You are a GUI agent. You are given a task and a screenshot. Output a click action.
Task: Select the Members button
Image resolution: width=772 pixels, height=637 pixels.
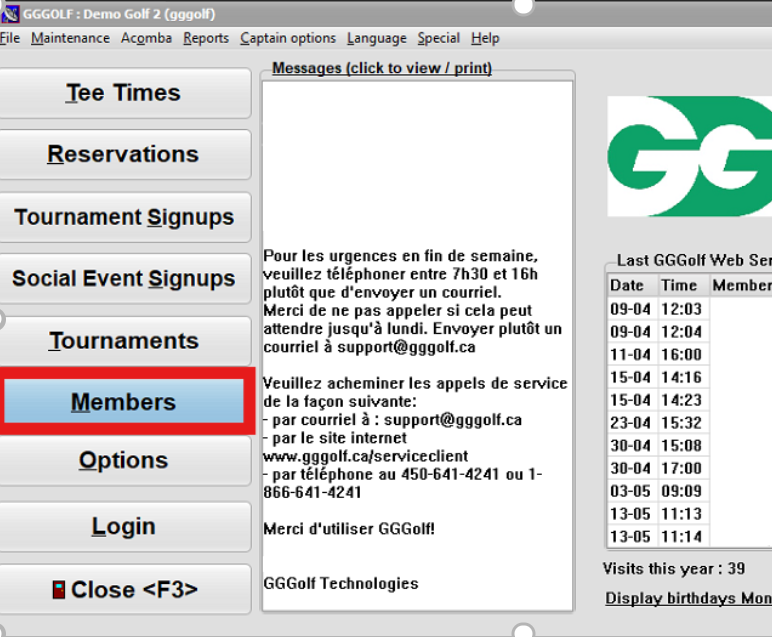click(124, 401)
